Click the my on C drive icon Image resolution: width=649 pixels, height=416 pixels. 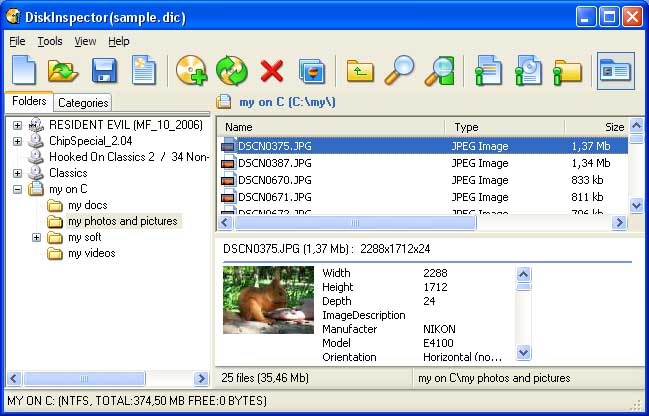pos(36,189)
